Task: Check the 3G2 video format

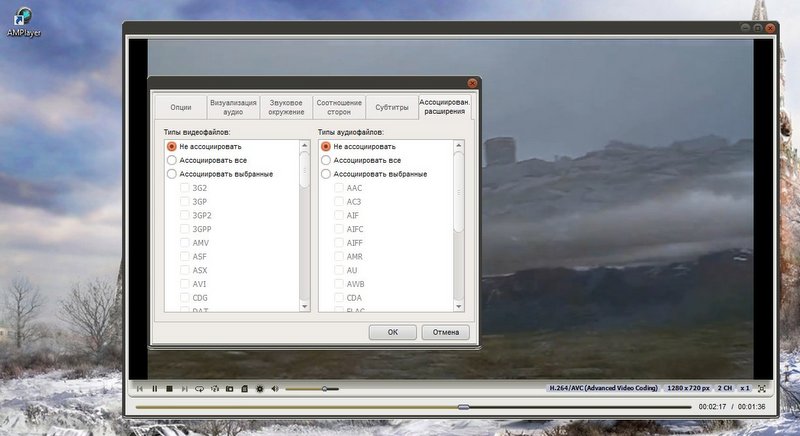Action: [x=185, y=188]
